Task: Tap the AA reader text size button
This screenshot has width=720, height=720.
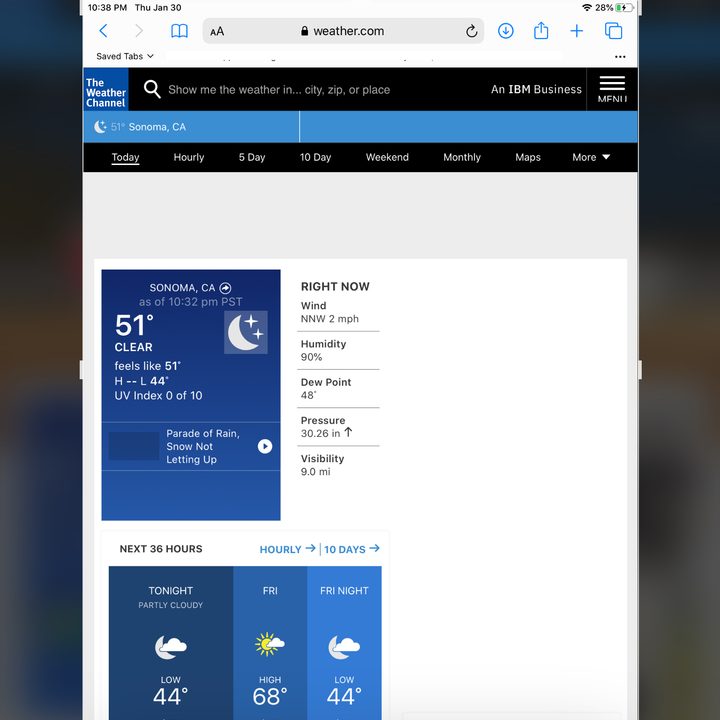Action: [217, 31]
